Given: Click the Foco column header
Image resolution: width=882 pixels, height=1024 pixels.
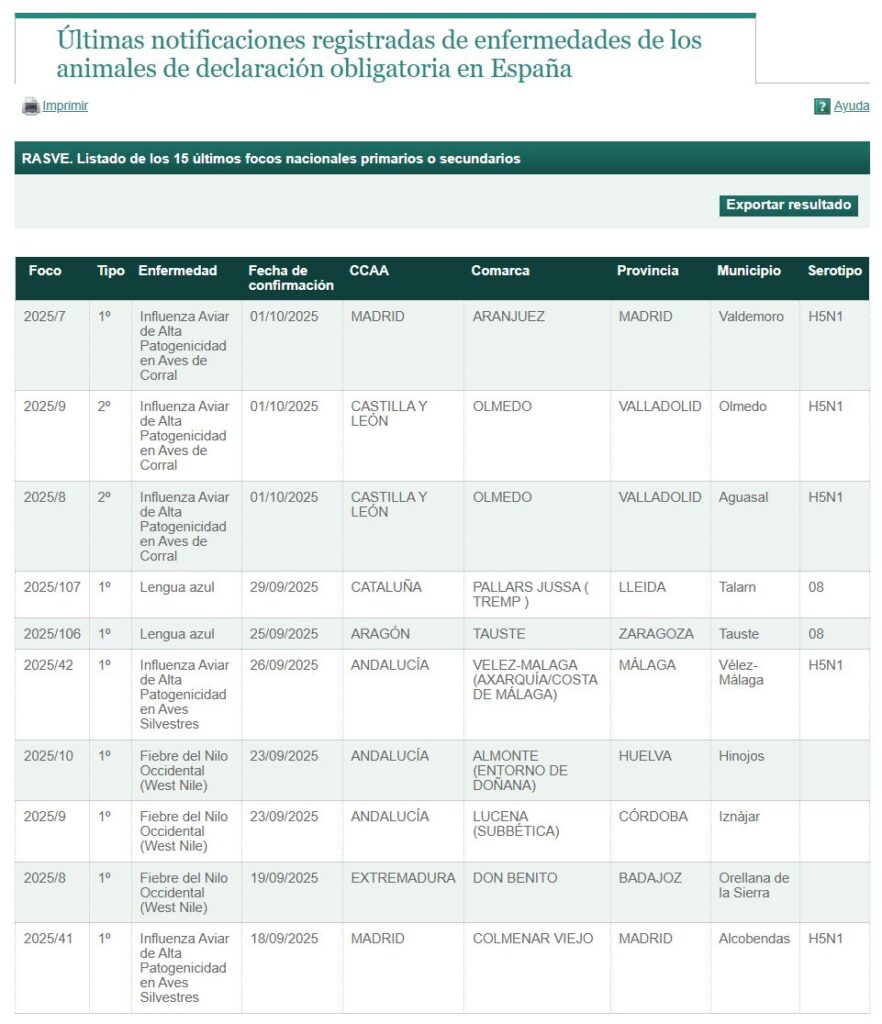Looking at the screenshot, I should (x=45, y=271).
